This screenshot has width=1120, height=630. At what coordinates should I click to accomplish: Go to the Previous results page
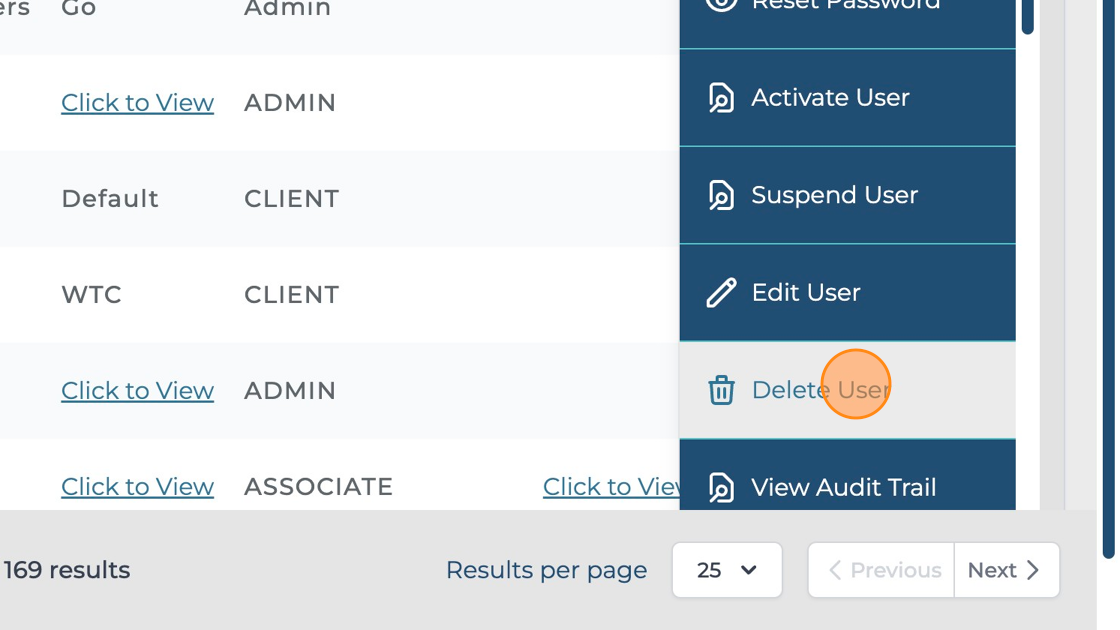pos(881,570)
